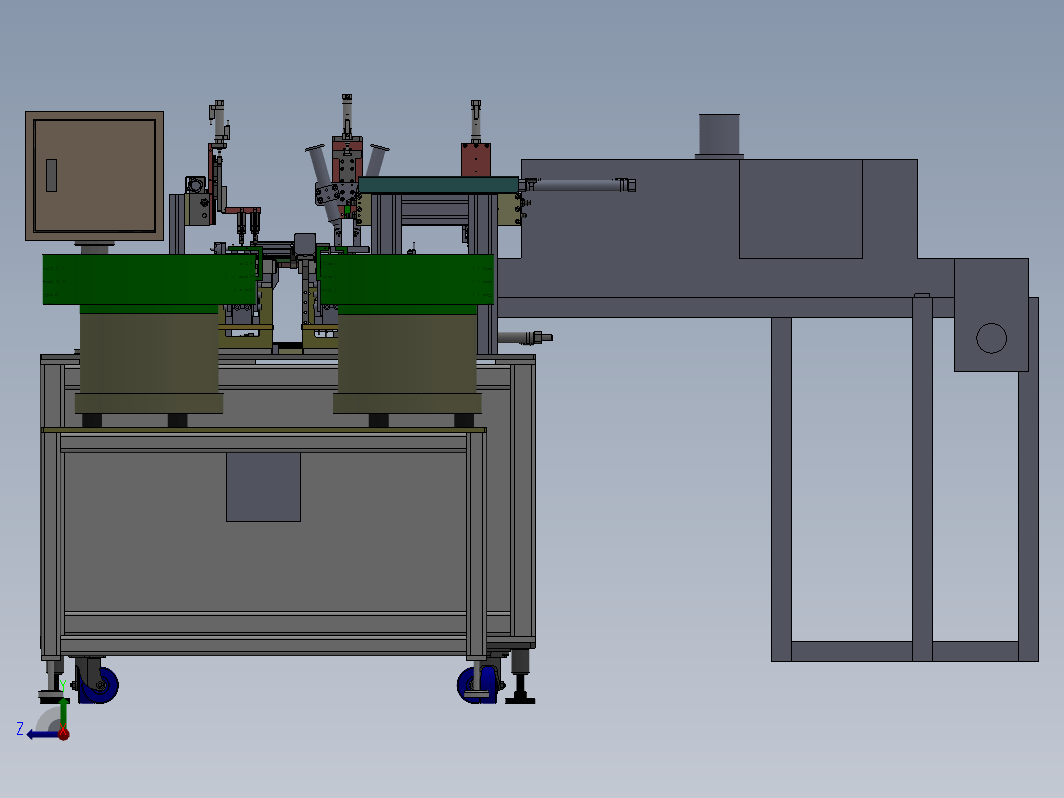The width and height of the screenshot is (1064, 798).
Task: Select the leftmost leg of tunnel stand
Action: pos(782,489)
